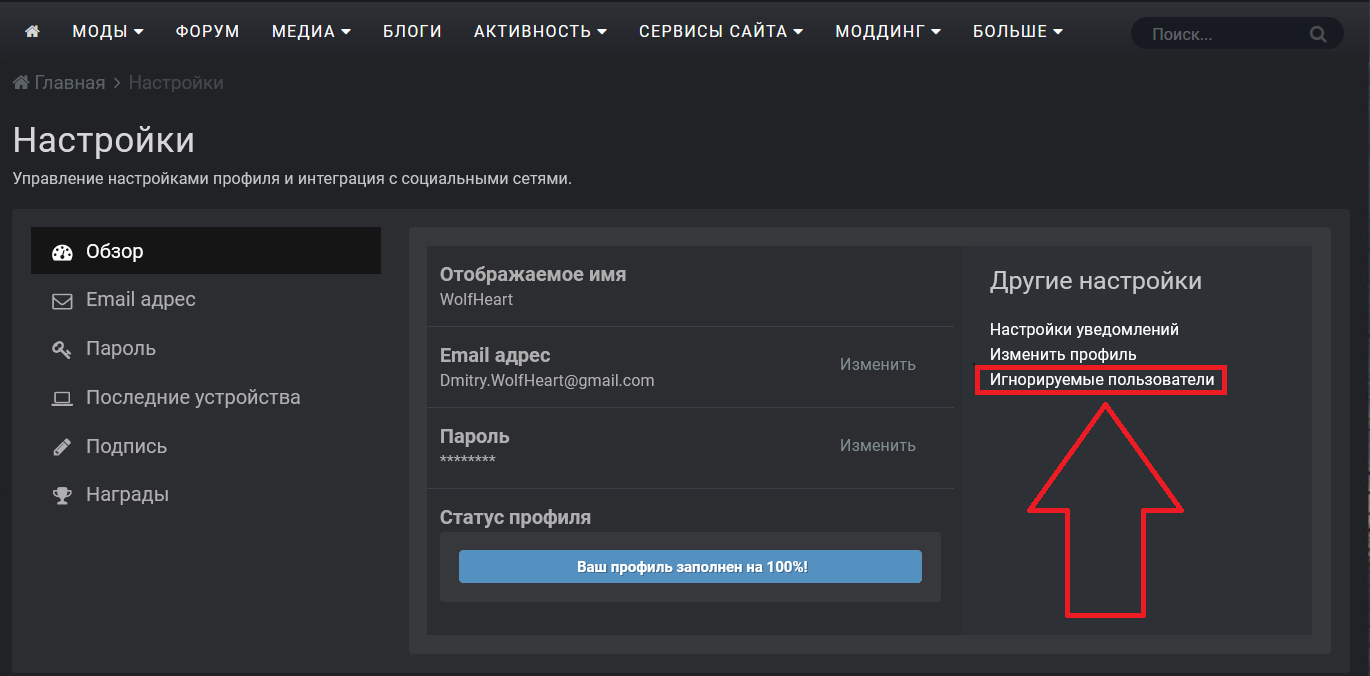Click the Статус профиля label
1370x676 pixels.
coord(515,518)
